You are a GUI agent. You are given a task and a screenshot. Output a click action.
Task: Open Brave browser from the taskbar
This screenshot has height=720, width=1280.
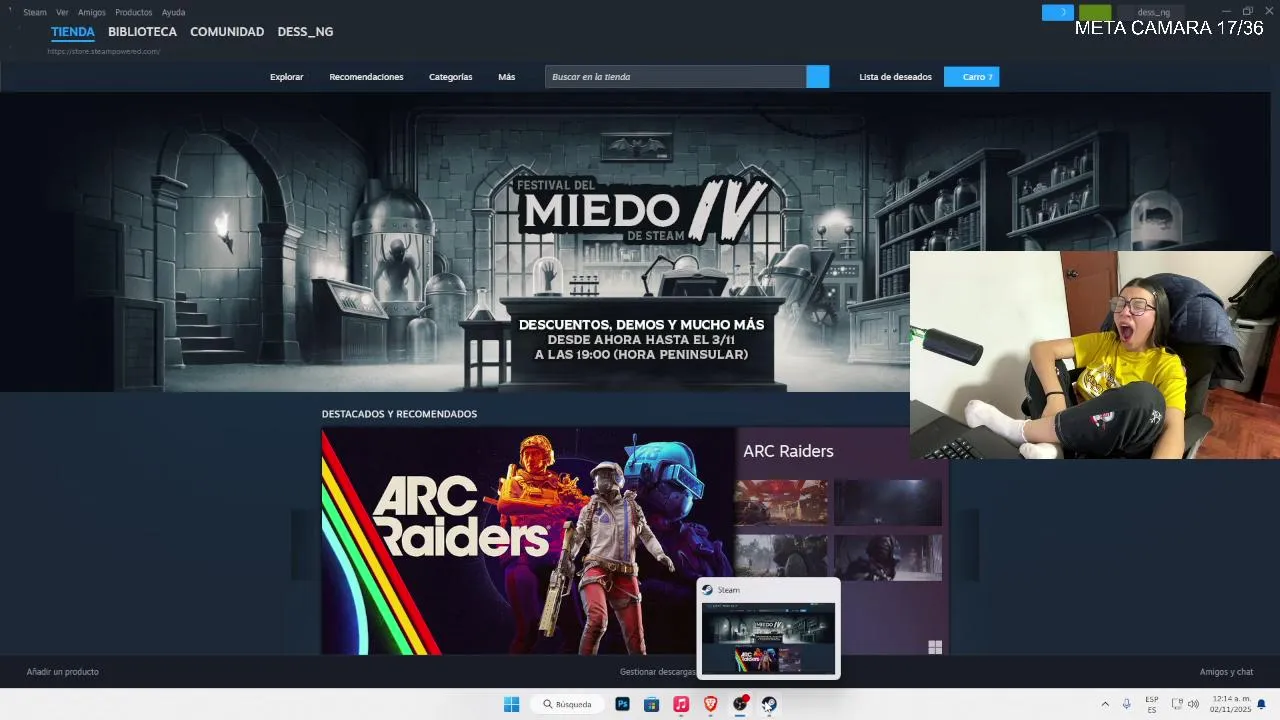coord(711,704)
